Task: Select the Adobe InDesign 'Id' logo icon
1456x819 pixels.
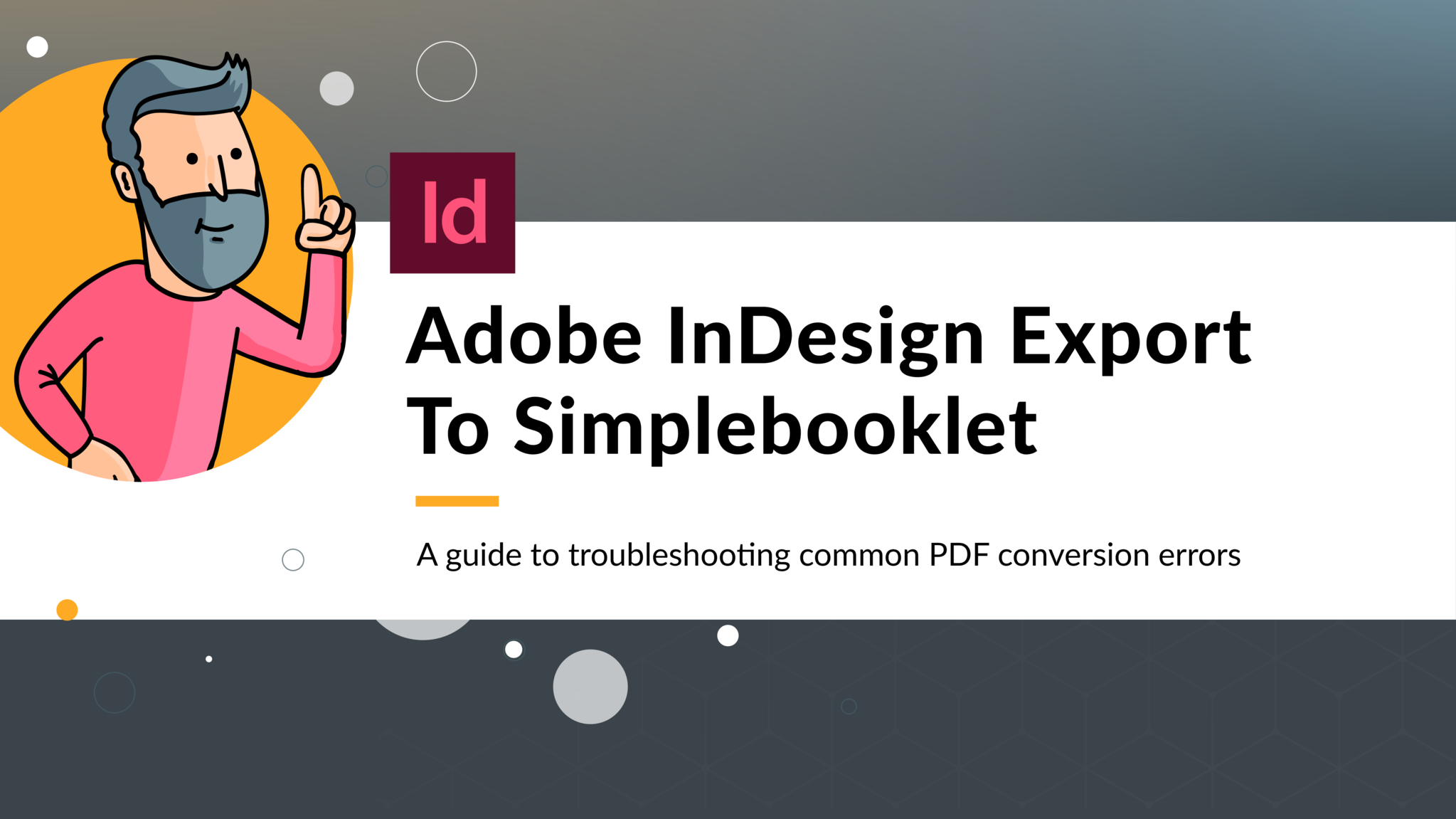Action: [x=452, y=211]
